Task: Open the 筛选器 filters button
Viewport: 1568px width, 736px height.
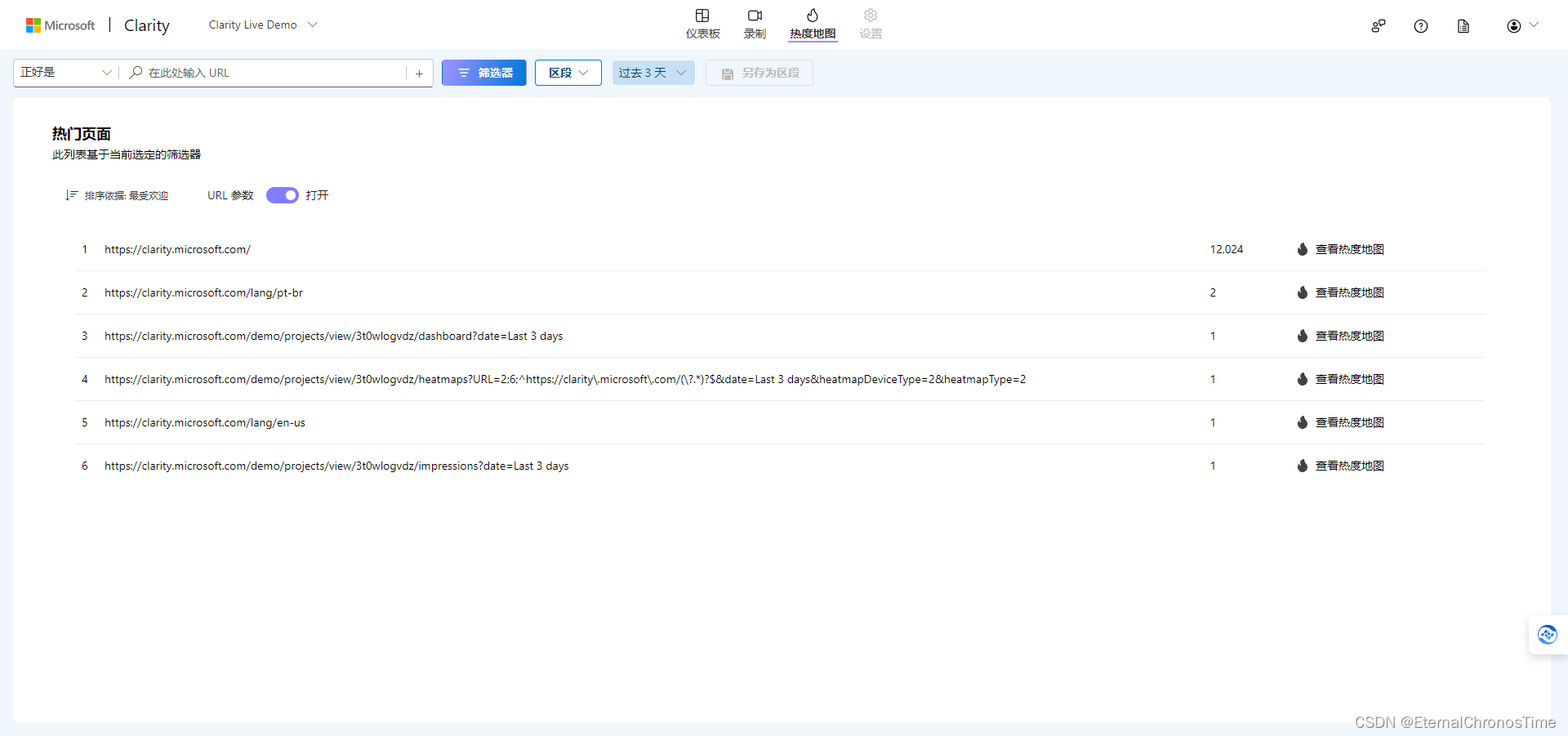Action: click(484, 73)
